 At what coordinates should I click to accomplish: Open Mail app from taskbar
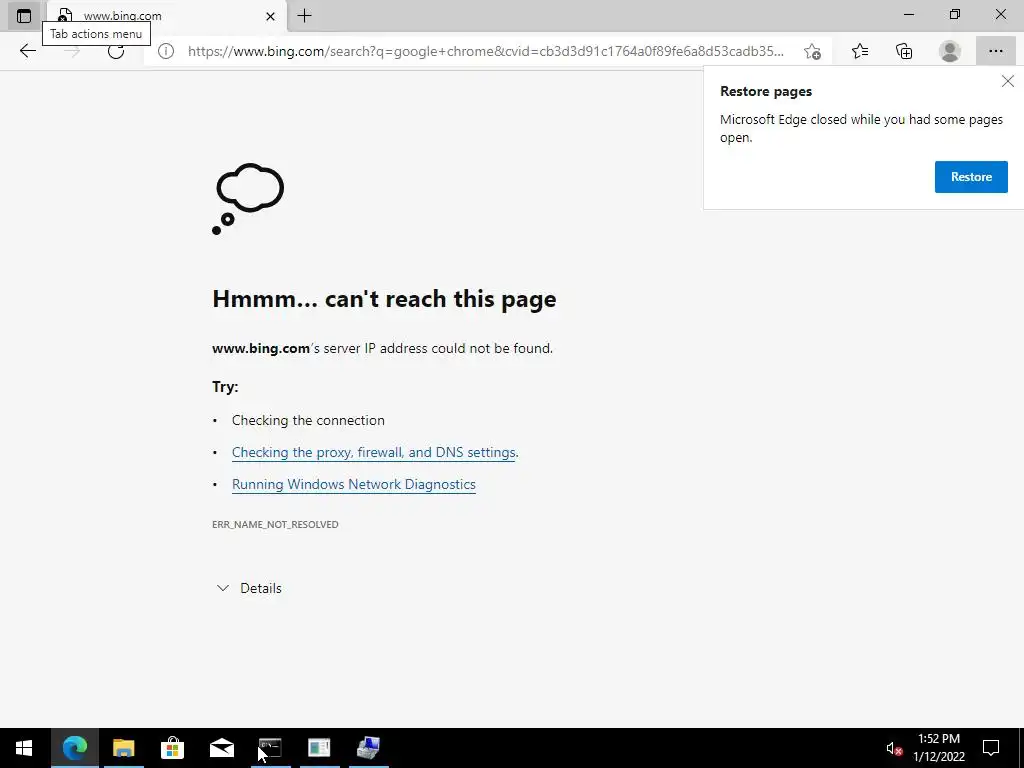[221, 748]
